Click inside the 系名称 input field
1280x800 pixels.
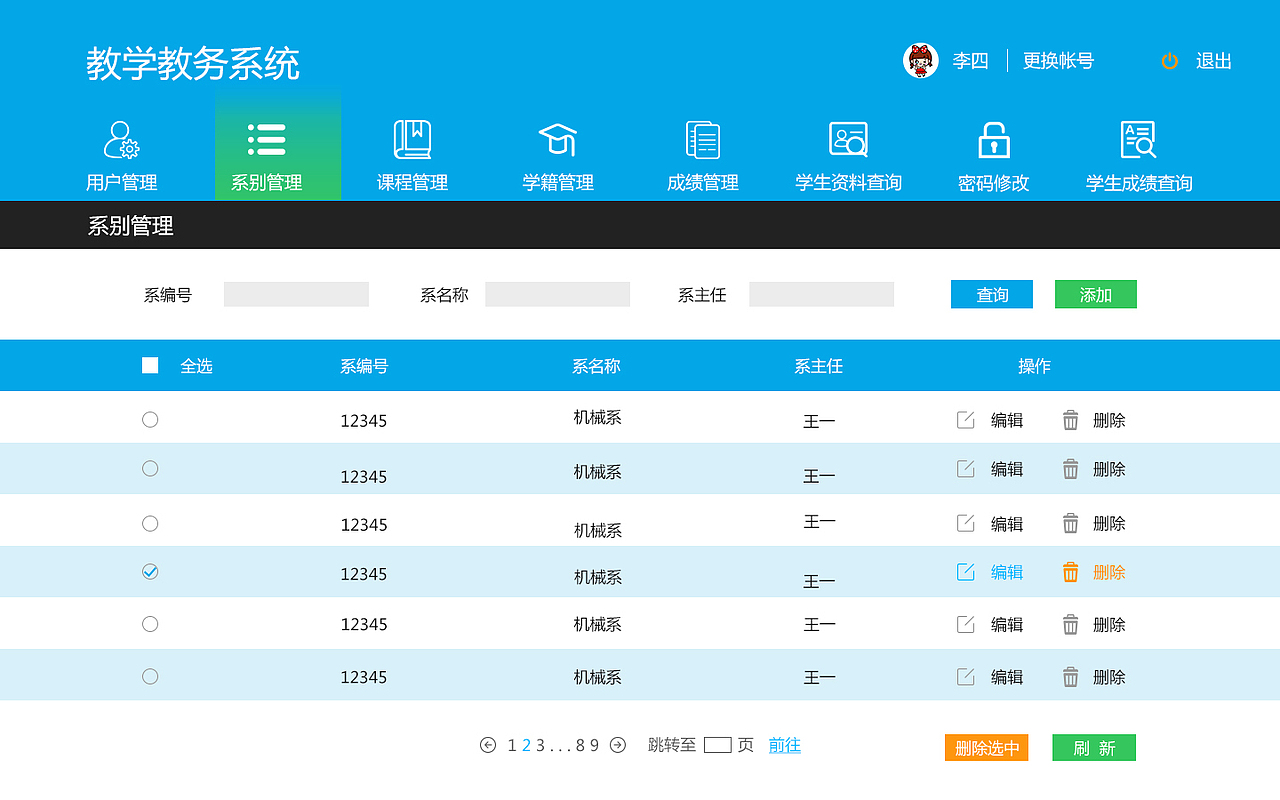click(x=557, y=294)
